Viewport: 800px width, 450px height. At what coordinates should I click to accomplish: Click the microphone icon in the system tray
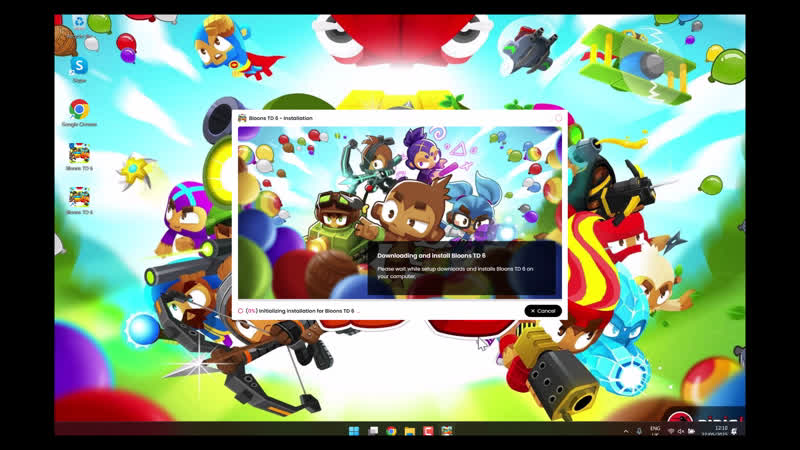click(639, 432)
